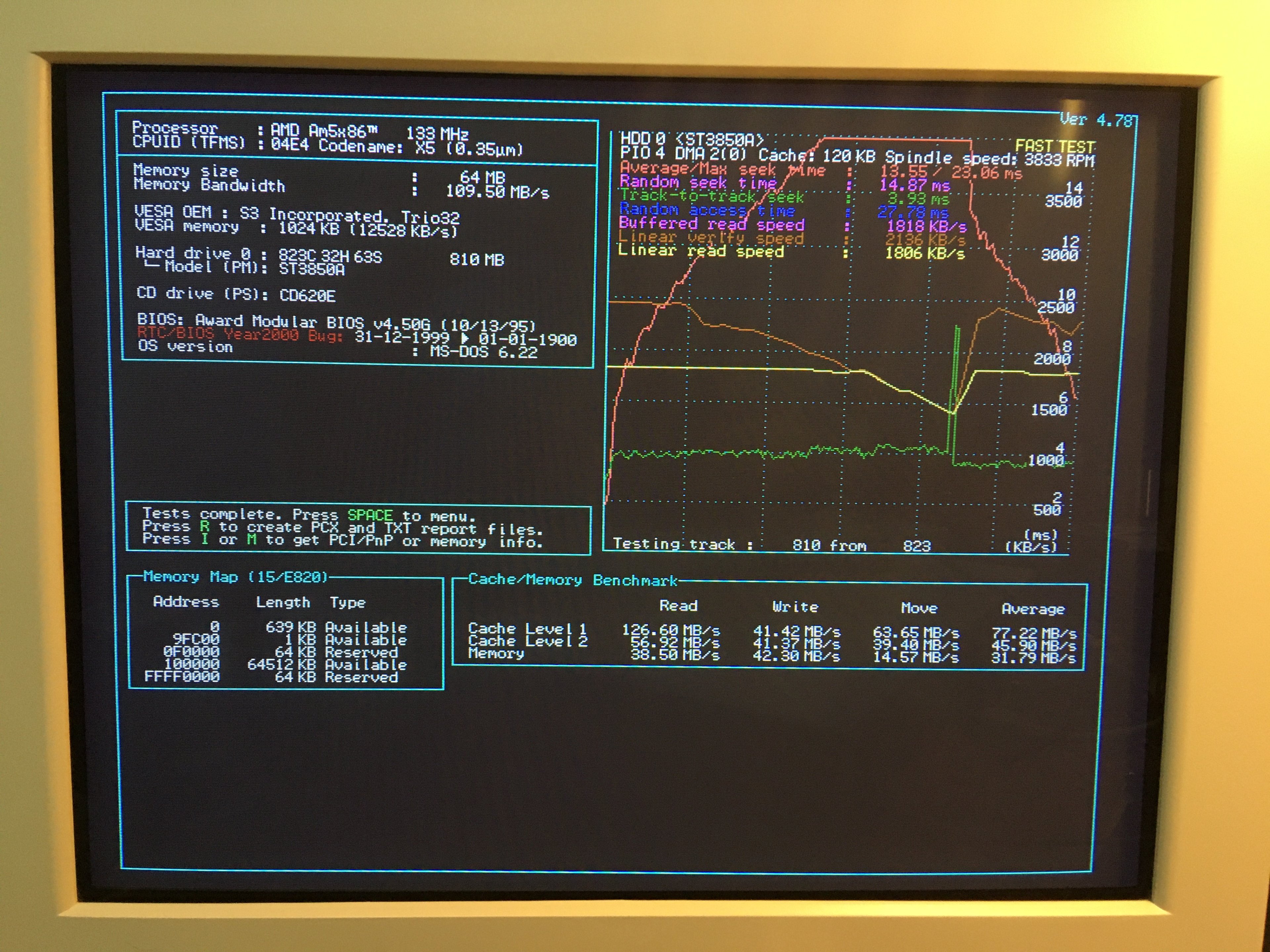Click the green R key hint
Viewport: 1270px width, 952px height.
tap(205, 526)
